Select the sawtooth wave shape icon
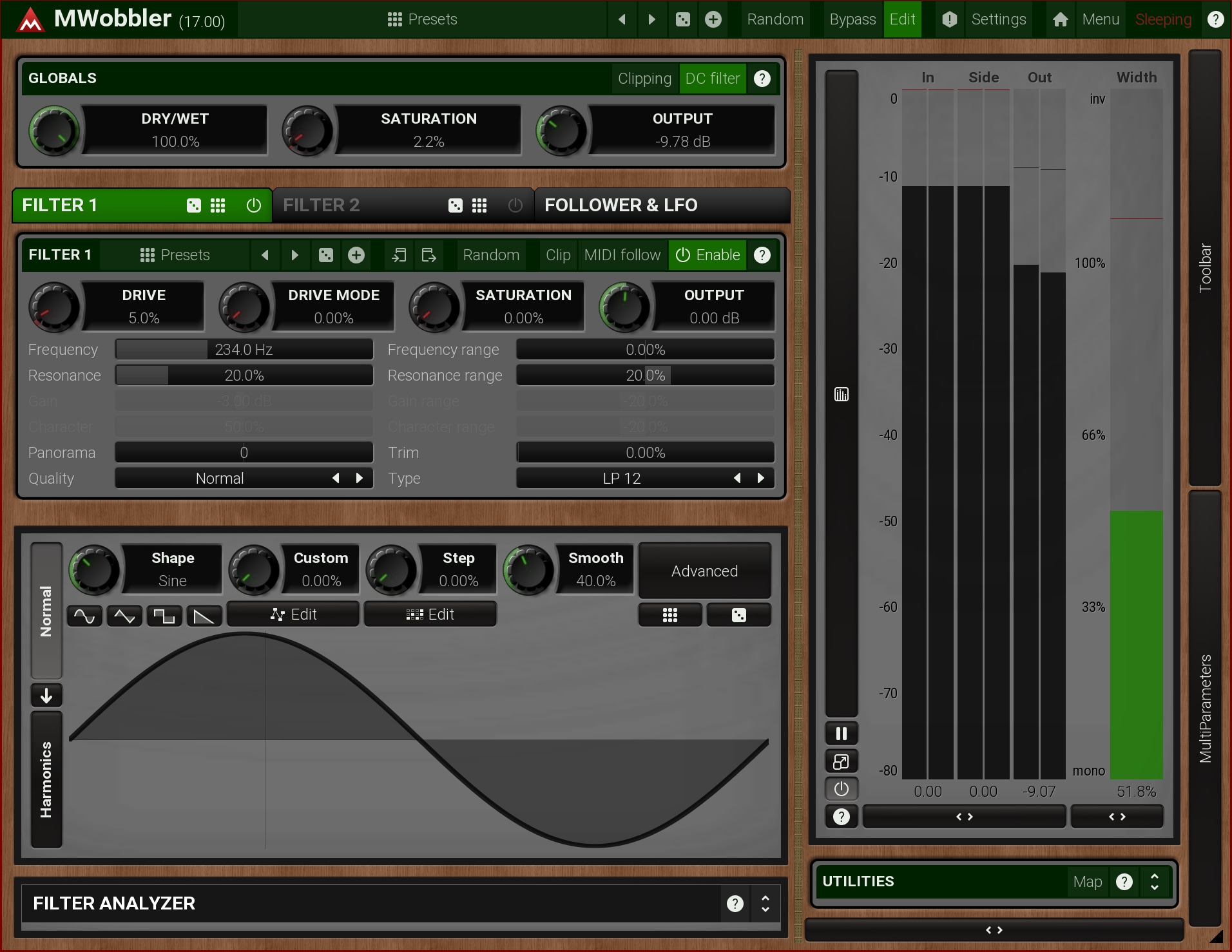The image size is (1232, 952). [x=204, y=616]
